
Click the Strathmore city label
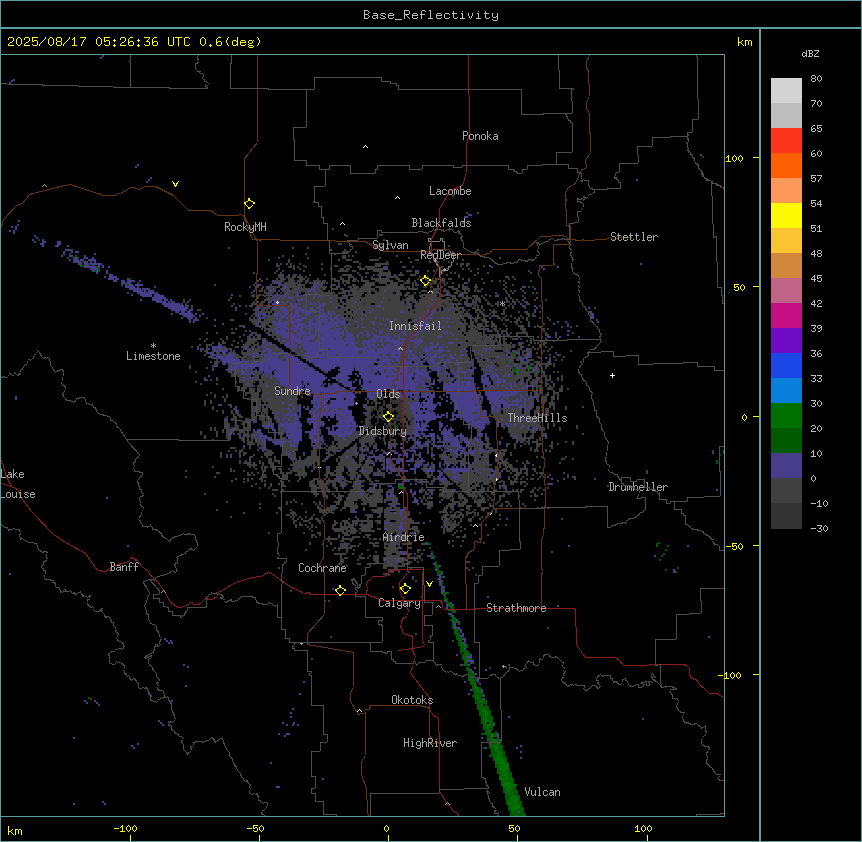(x=516, y=608)
